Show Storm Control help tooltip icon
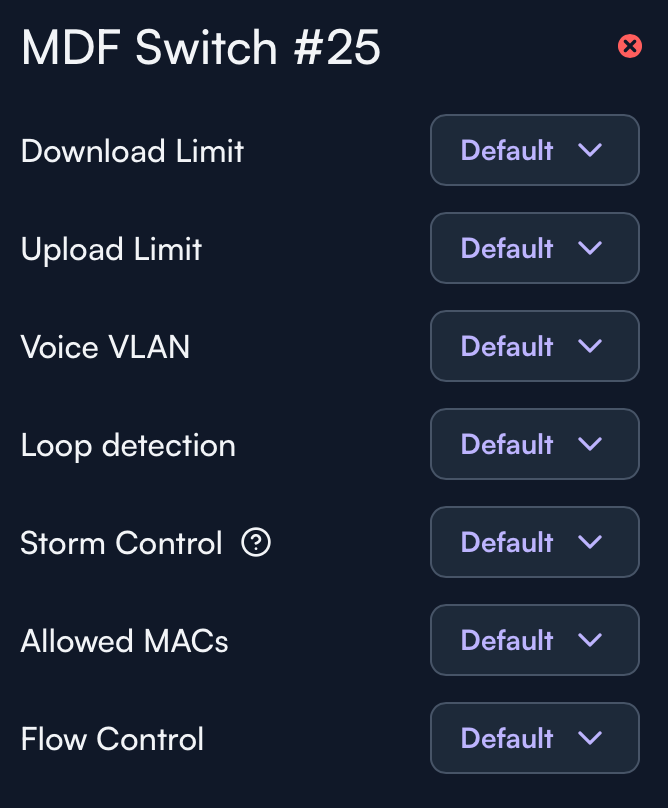 pyautogui.click(x=257, y=543)
